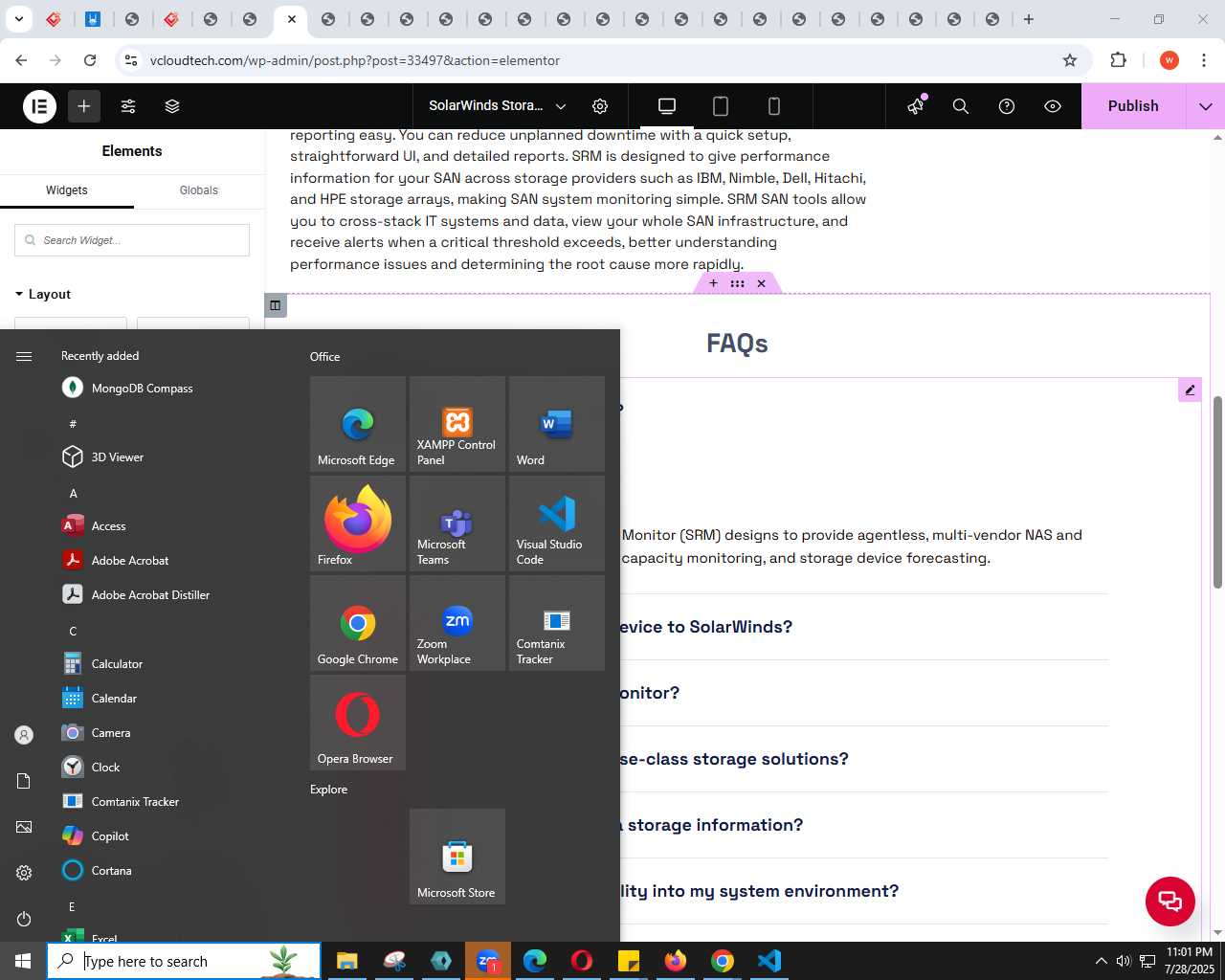Expand FAQ ending 'evice to SolarWinds?'
Screen dimensions: 1225x980
click(x=705, y=627)
